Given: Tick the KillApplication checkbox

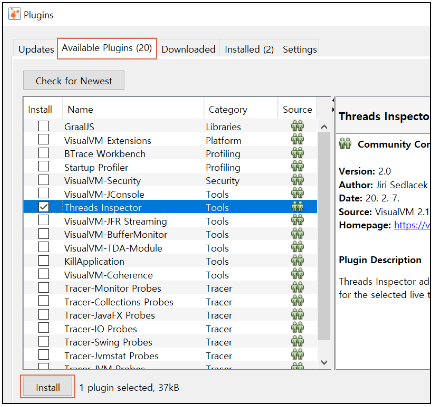Looking at the screenshot, I should click(x=43, y=261).
